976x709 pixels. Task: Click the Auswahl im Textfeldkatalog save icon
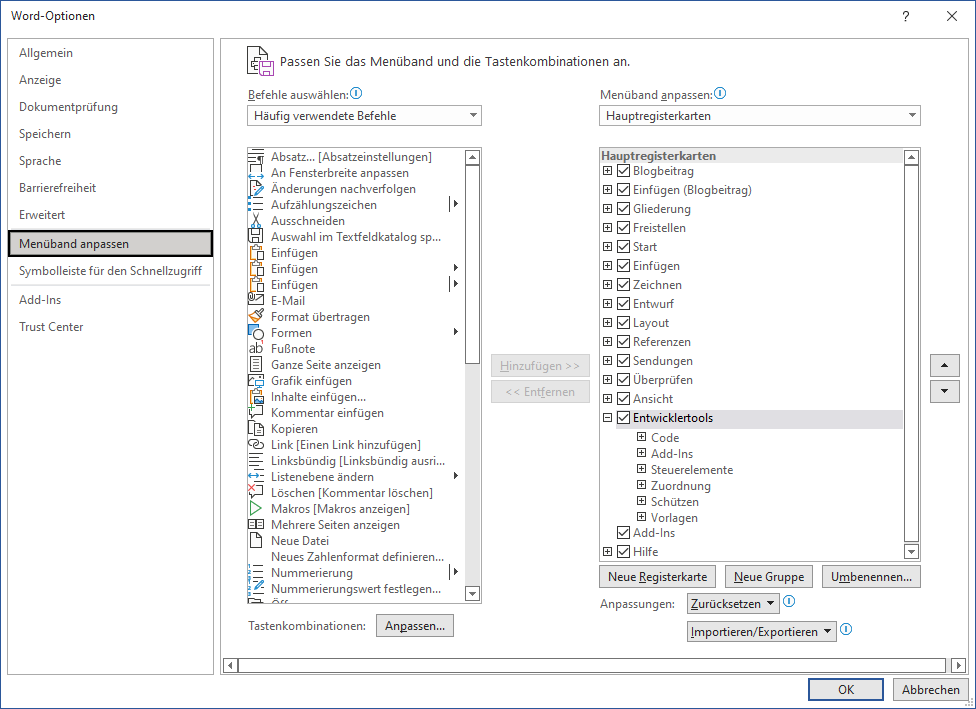256,237
